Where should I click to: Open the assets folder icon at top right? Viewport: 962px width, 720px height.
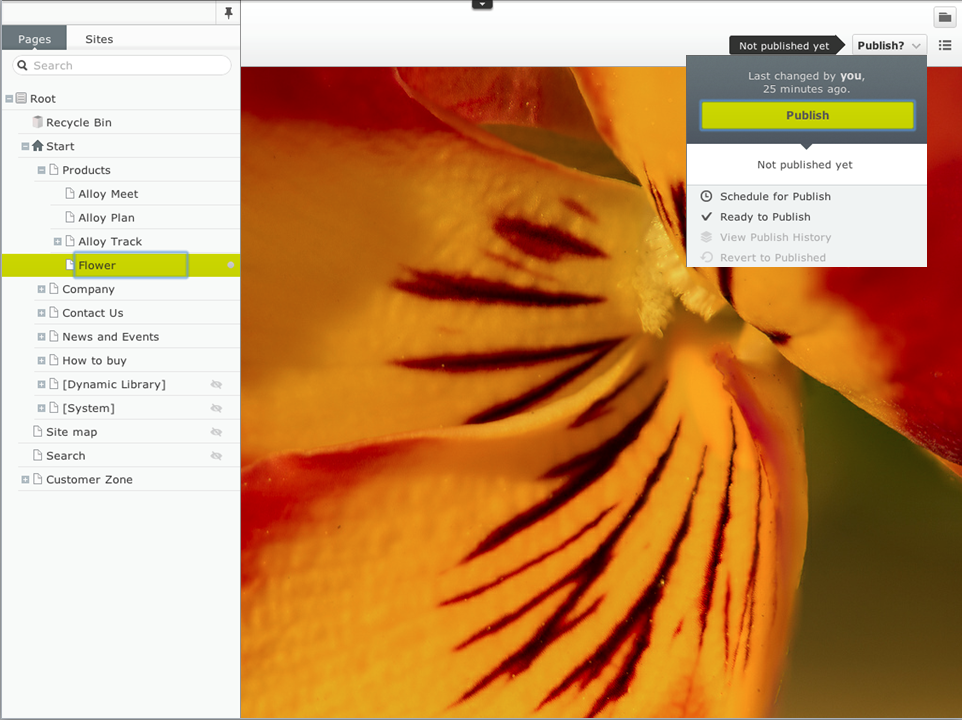coord(944,17)
